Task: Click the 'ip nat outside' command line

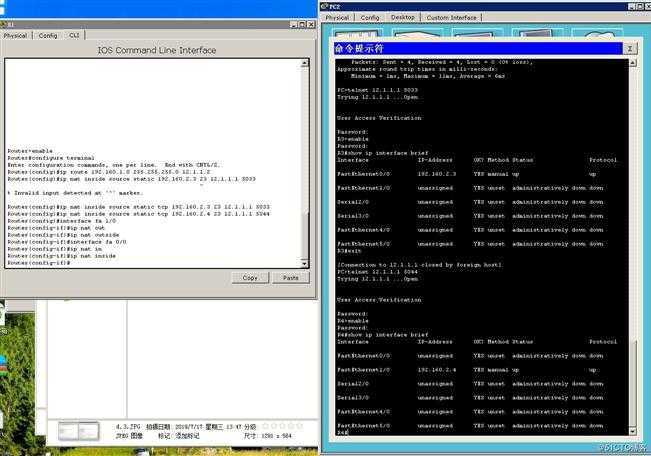Action: (63, 235)
